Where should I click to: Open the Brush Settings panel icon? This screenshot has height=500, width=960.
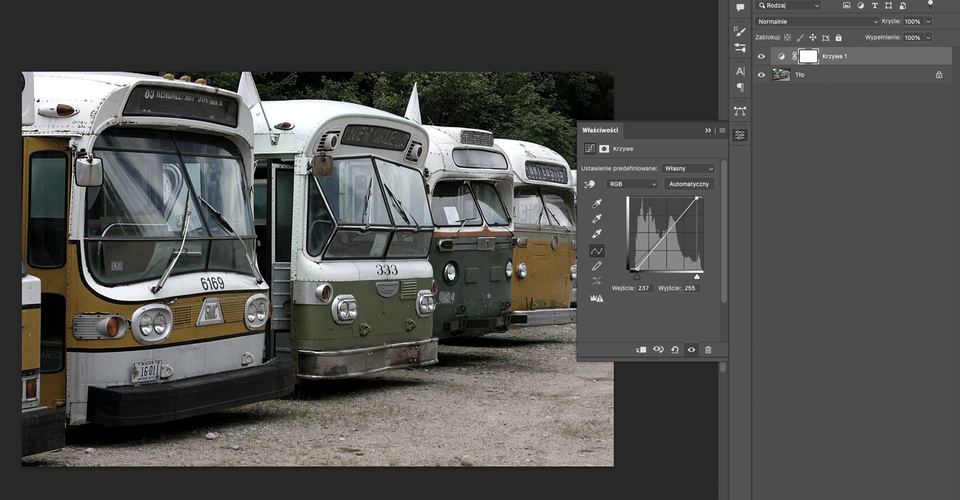[x=740, y=31]
